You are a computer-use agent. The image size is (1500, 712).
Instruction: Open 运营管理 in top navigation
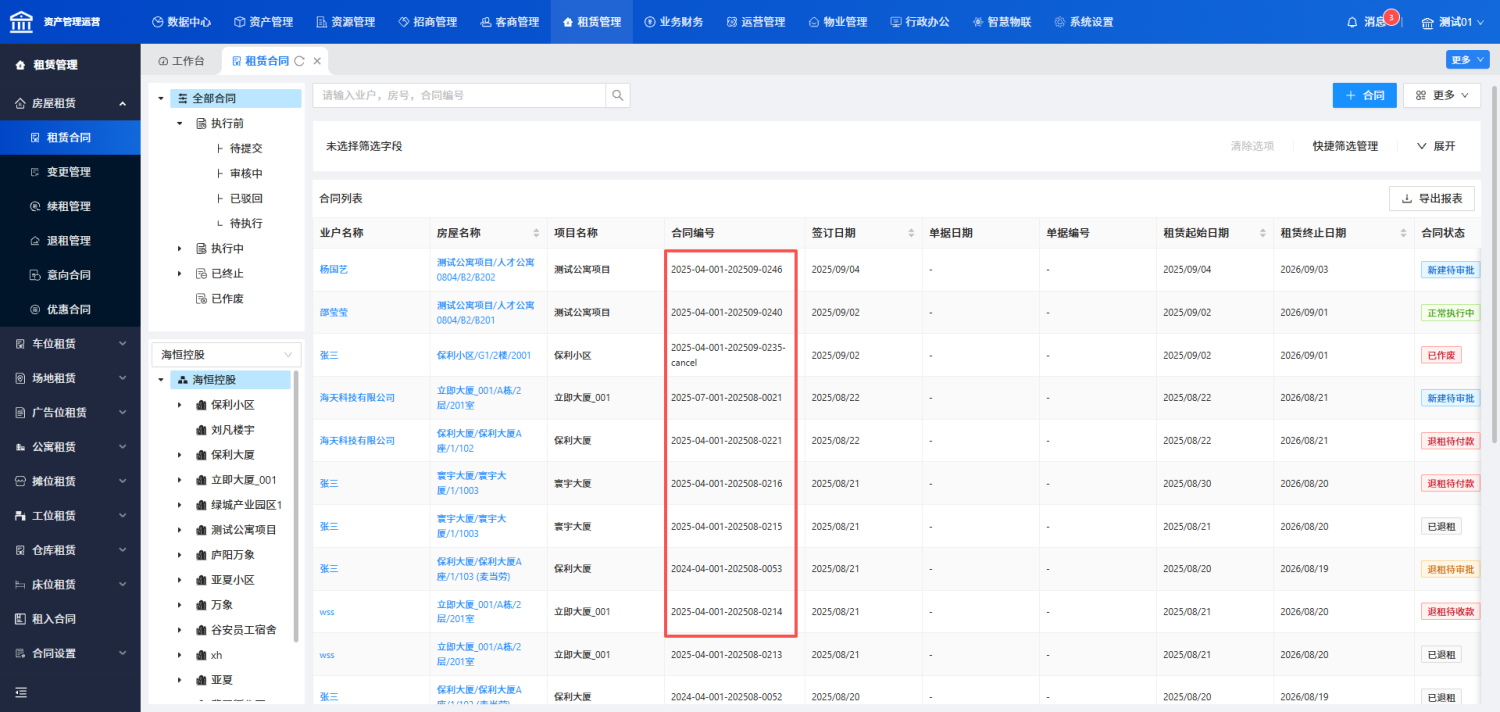point(756,22)
